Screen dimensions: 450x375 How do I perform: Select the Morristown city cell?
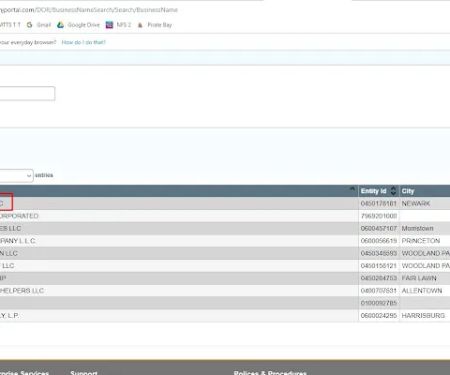pyautogui.click(x=417, y=228)
